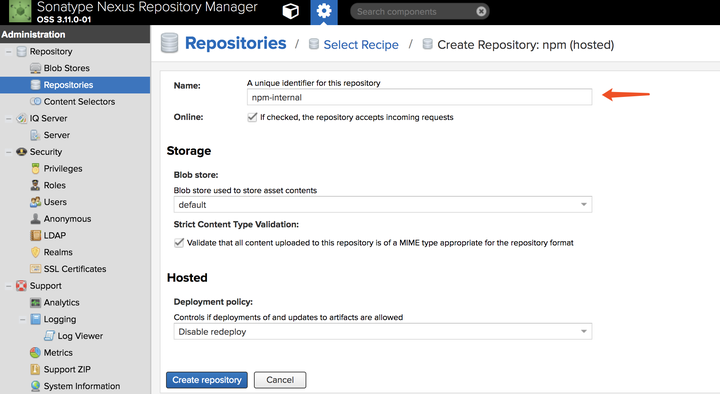Image resolution: width=720 pixels, height=394 pixels.
Task: Click the LDAP book icon
Action: pyautogui.click(x=35, y=236)
